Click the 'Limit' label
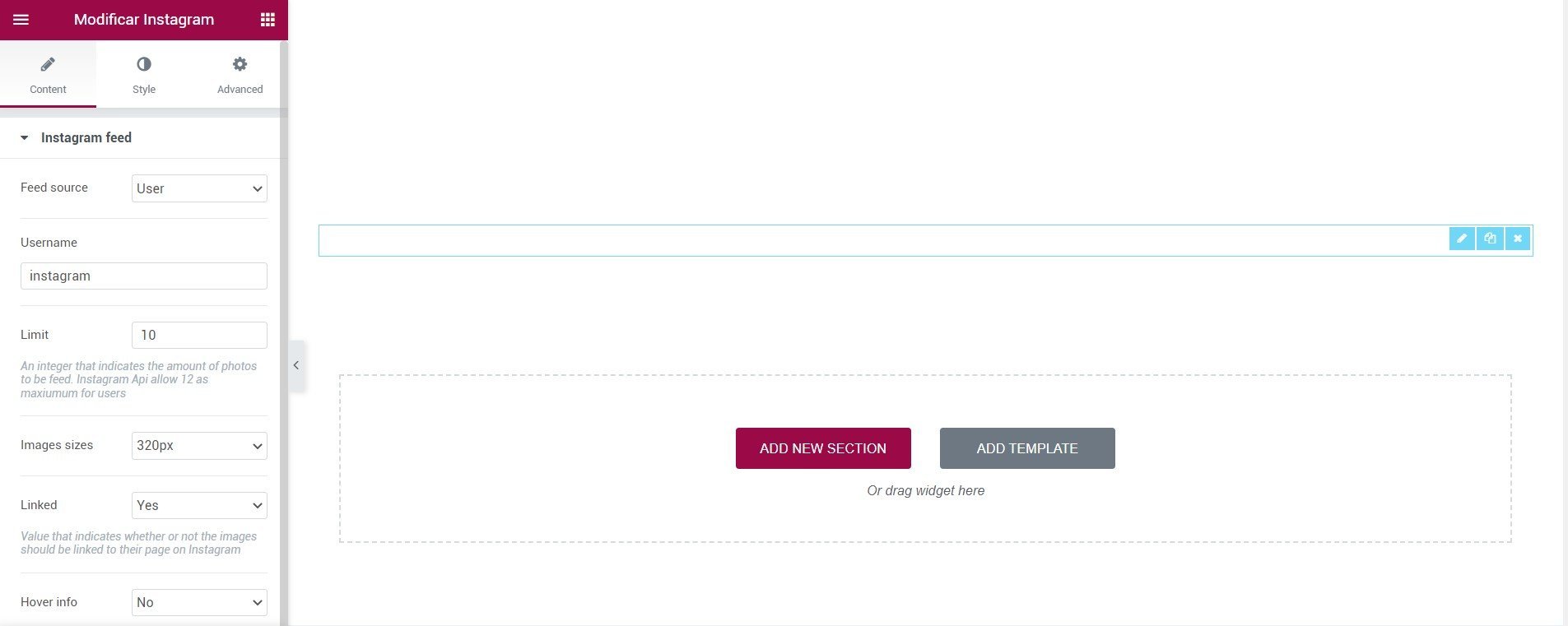1568x626 pixels. pos(35,335)
